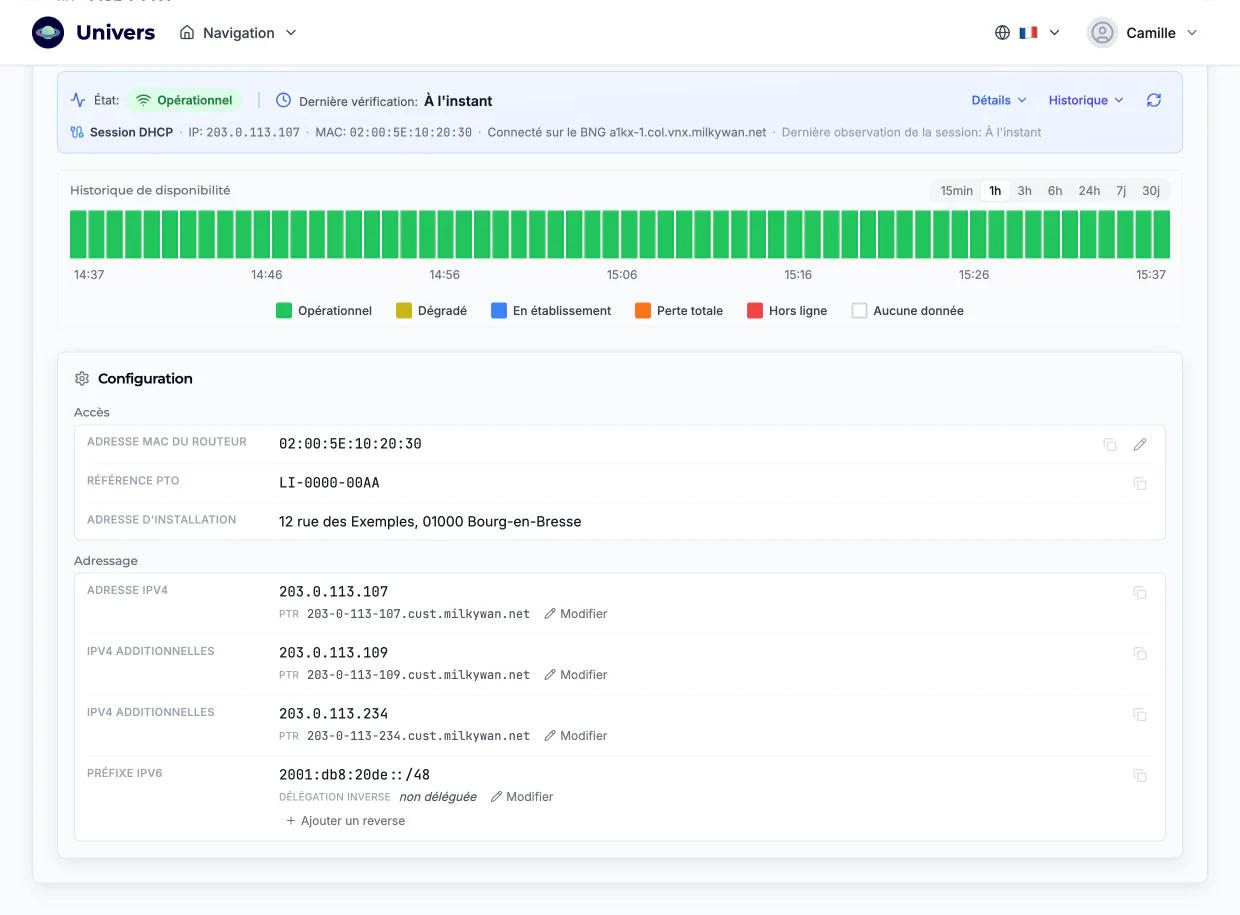
Task: Copy additional IPv4 203.0.113.234
Action: (x=1140, y=715)
